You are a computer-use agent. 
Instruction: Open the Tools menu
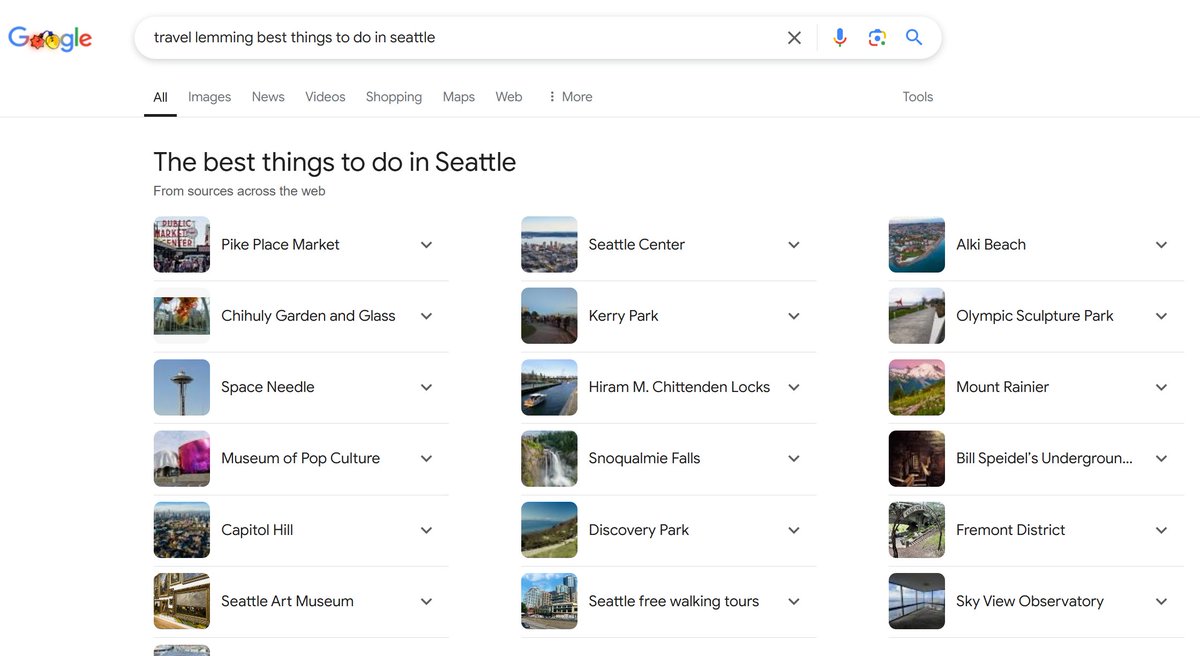917,96
